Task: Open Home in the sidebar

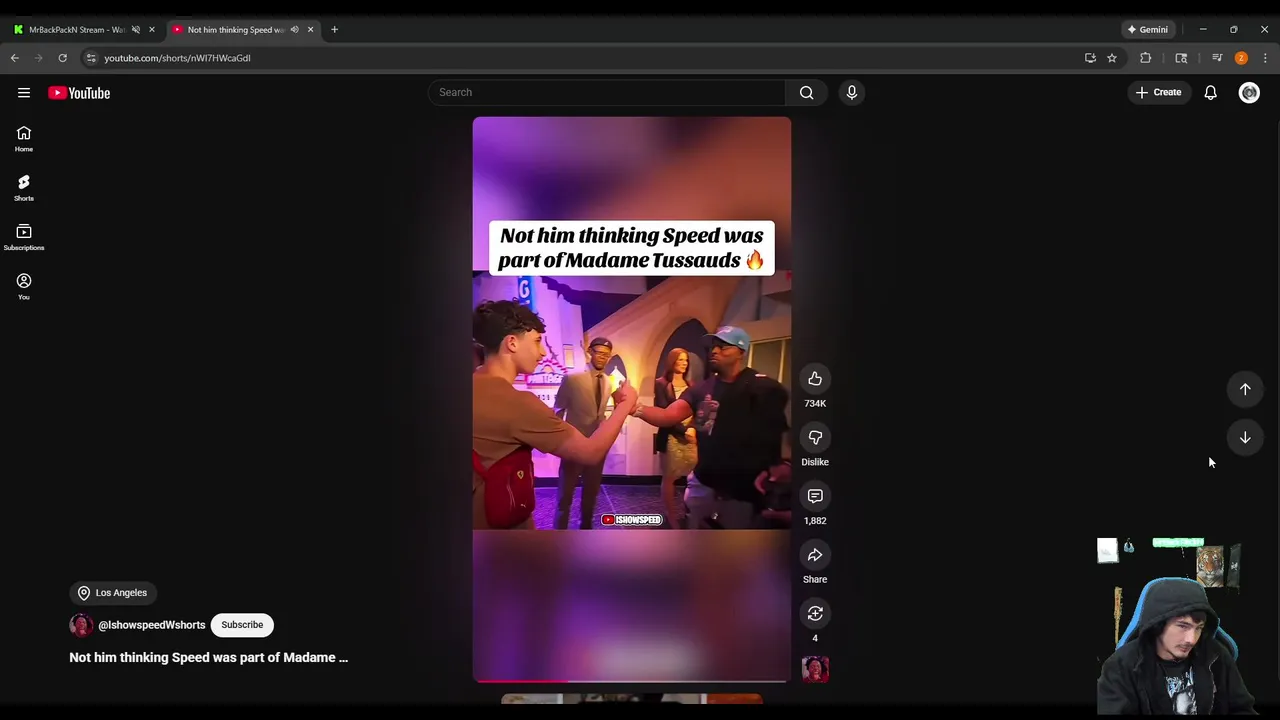Action: [x=24, y=139]
